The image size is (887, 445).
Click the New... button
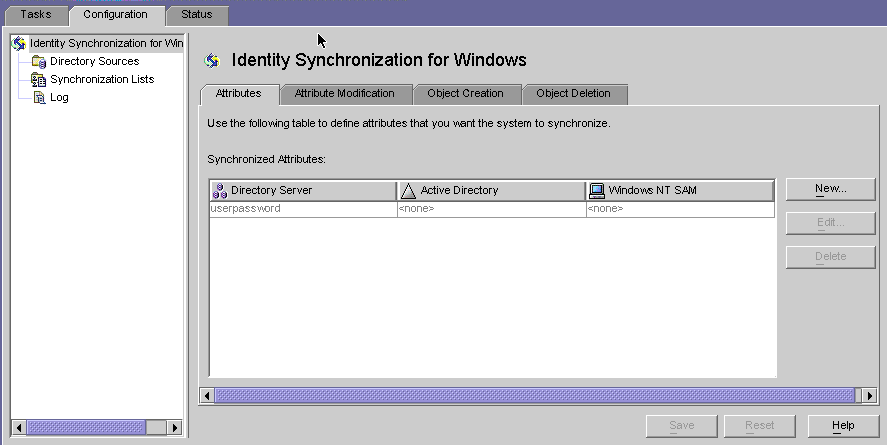pos(830,189)
